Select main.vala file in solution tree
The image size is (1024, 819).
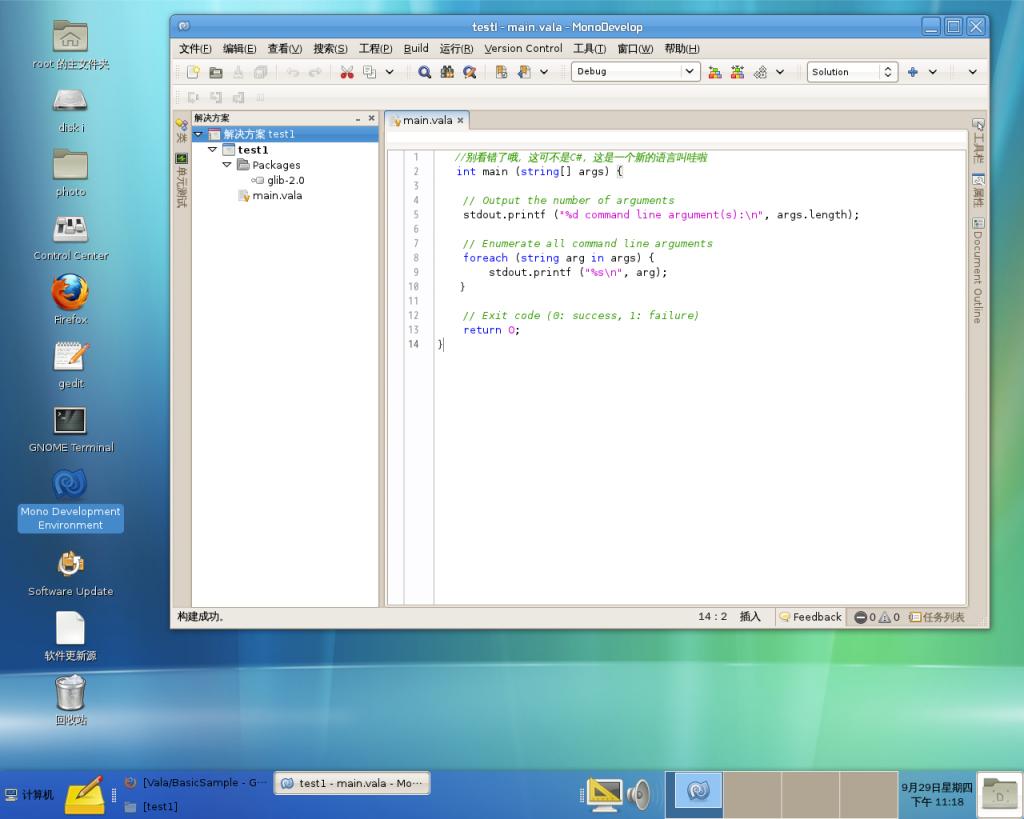[270, 195]
